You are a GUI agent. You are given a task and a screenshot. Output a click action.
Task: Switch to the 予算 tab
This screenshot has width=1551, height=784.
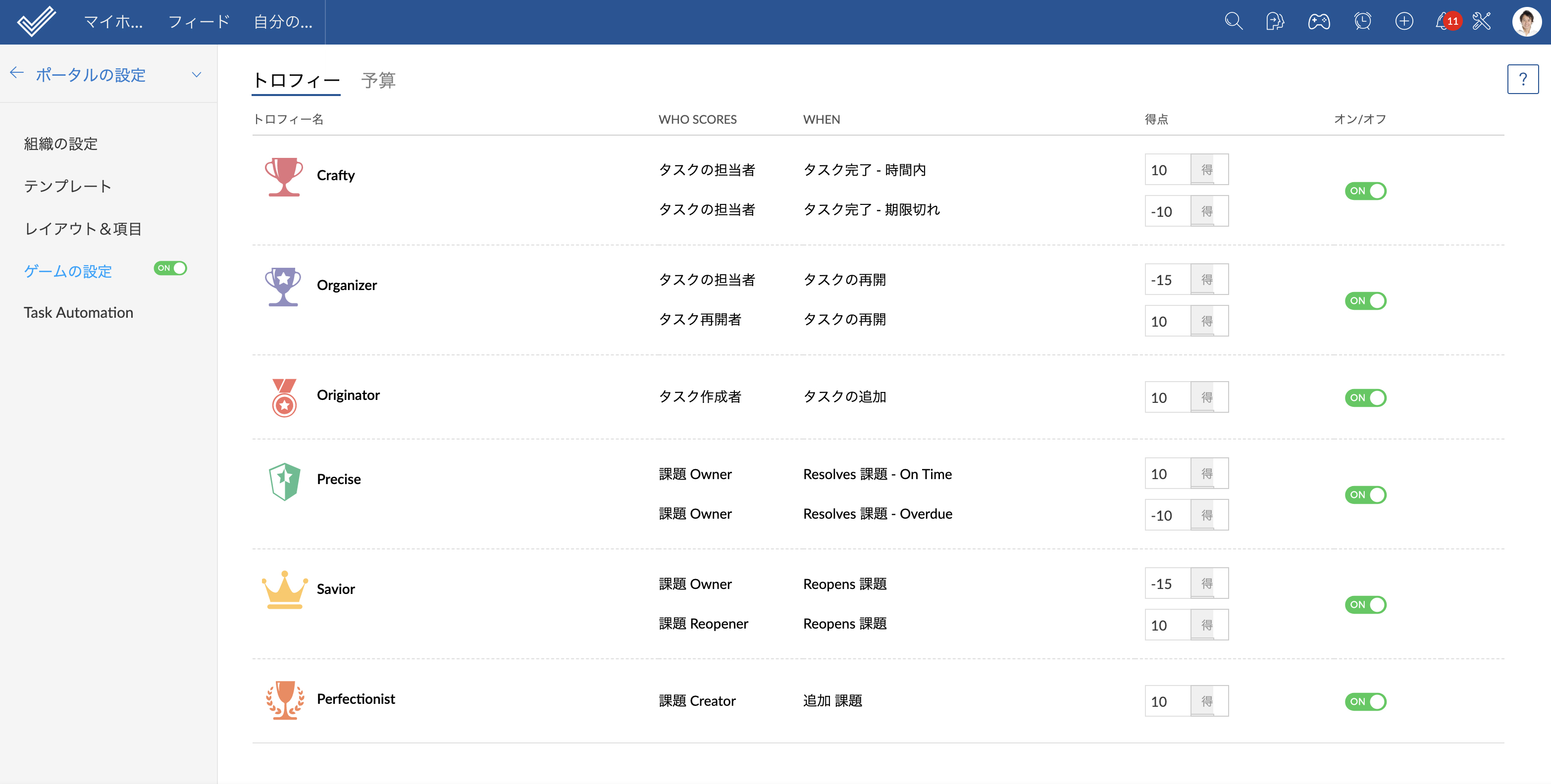pos(378,81)
